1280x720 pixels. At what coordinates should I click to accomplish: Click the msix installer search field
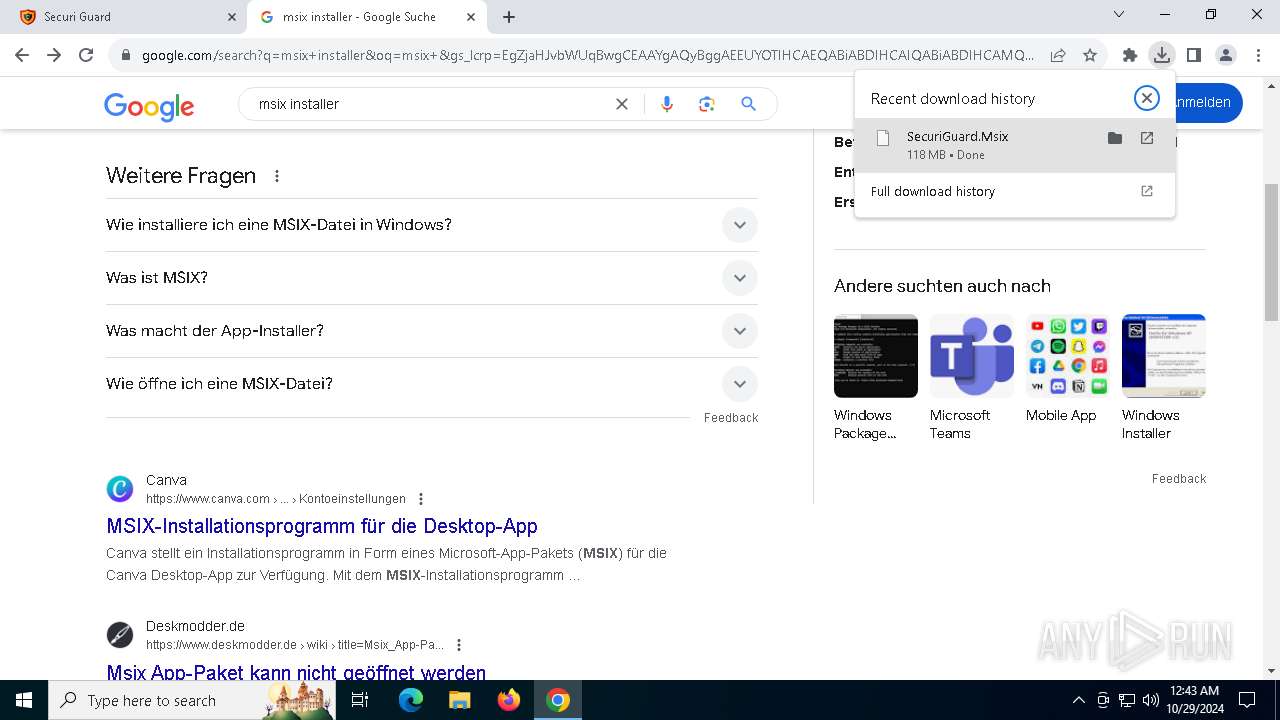[x=430, y=104]
